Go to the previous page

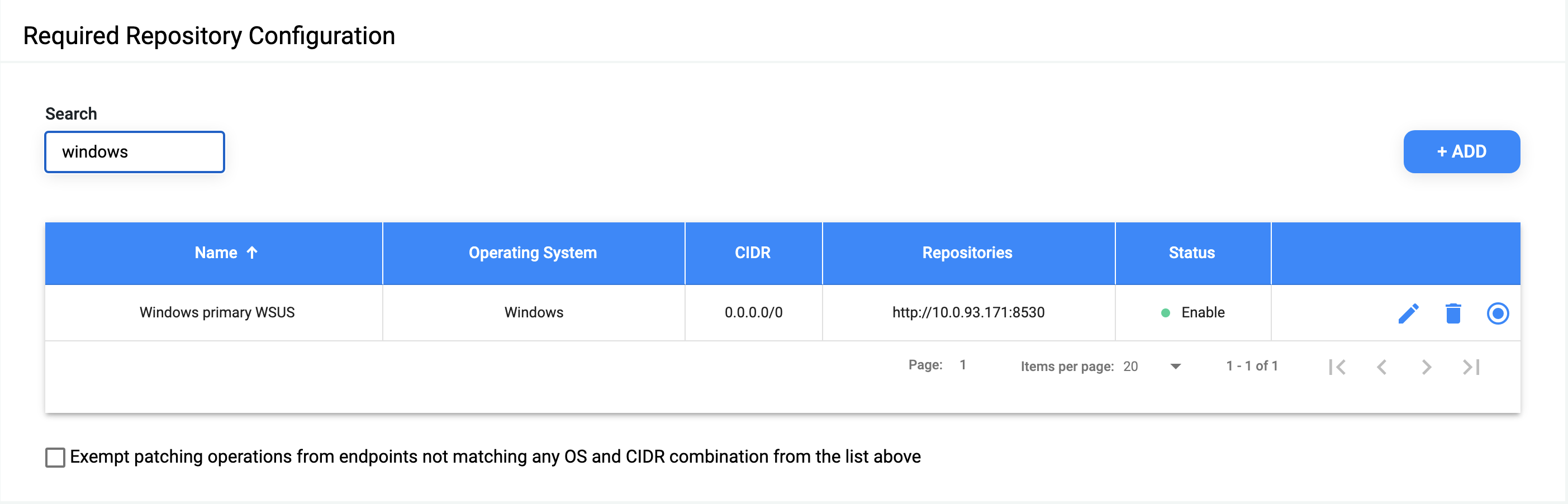1382,366
